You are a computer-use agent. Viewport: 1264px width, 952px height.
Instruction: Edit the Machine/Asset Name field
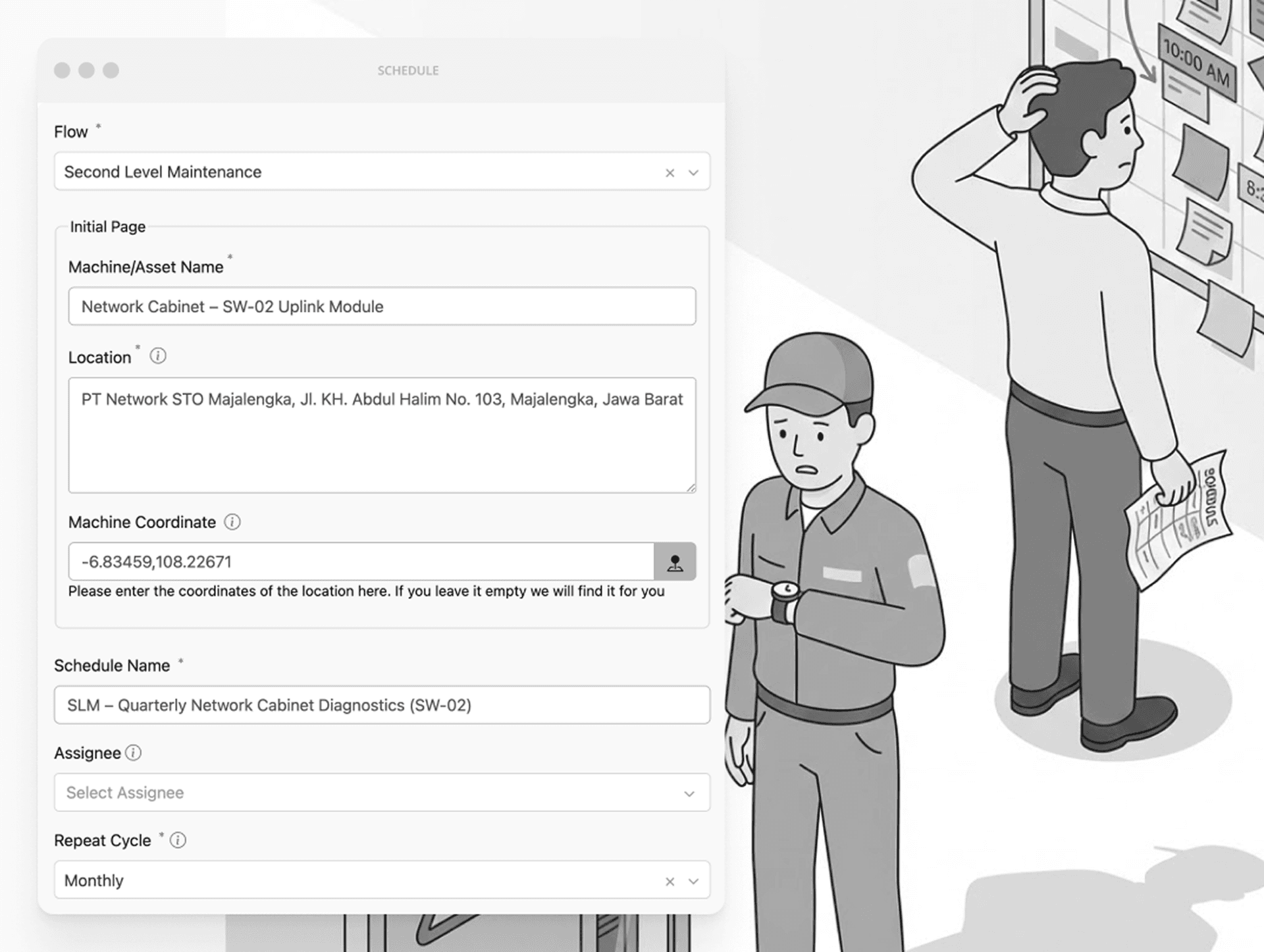[382, 306]
